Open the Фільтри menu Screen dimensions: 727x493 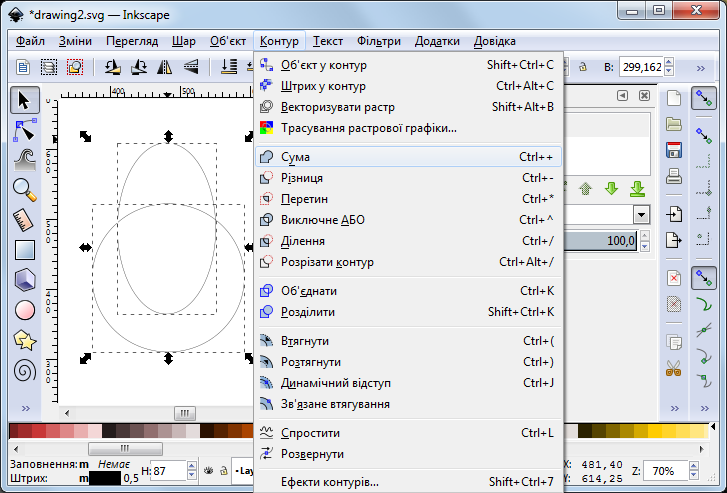point(377,41)
